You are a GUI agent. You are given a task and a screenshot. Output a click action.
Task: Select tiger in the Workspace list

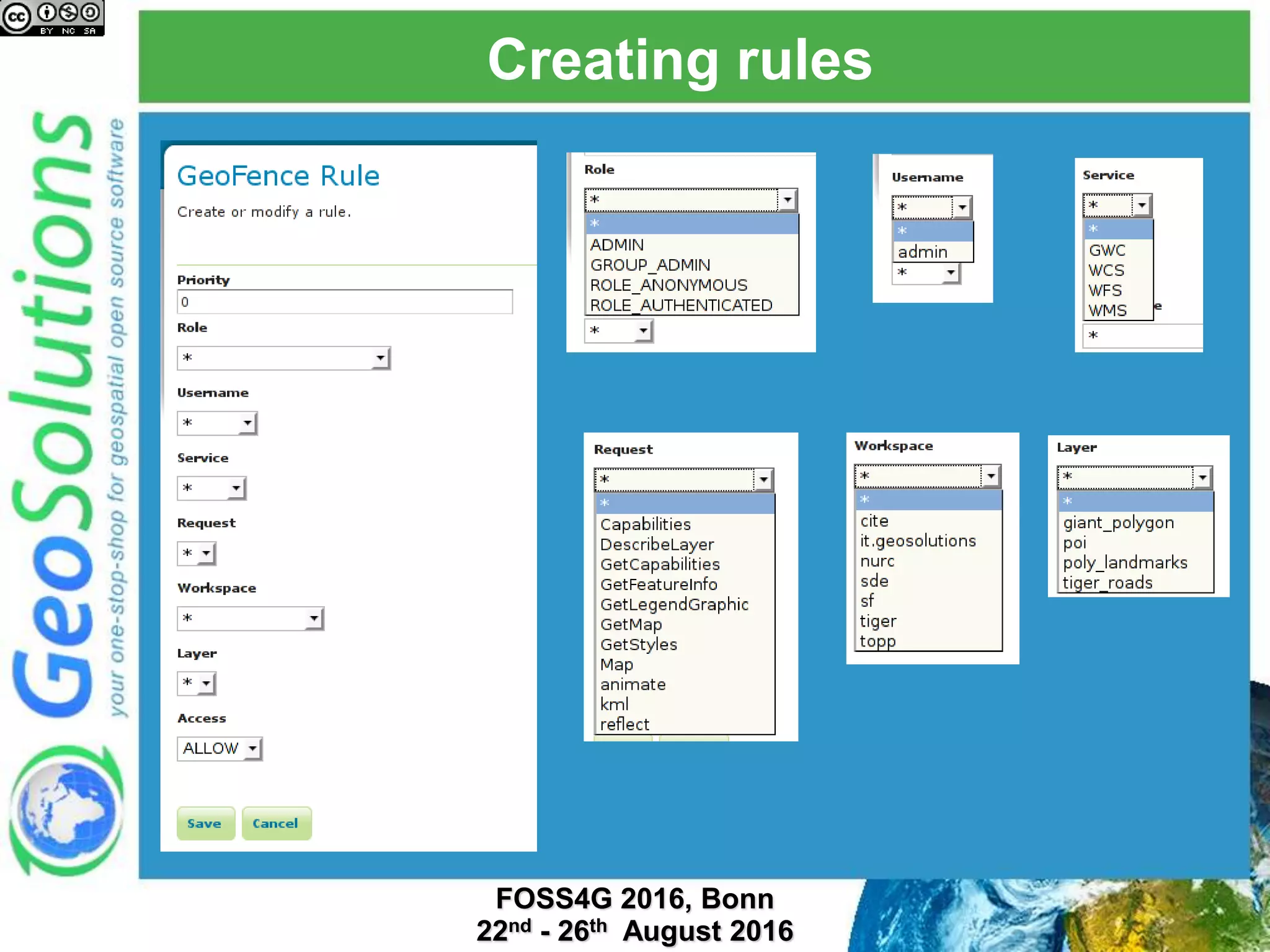(x=928, y=621)
